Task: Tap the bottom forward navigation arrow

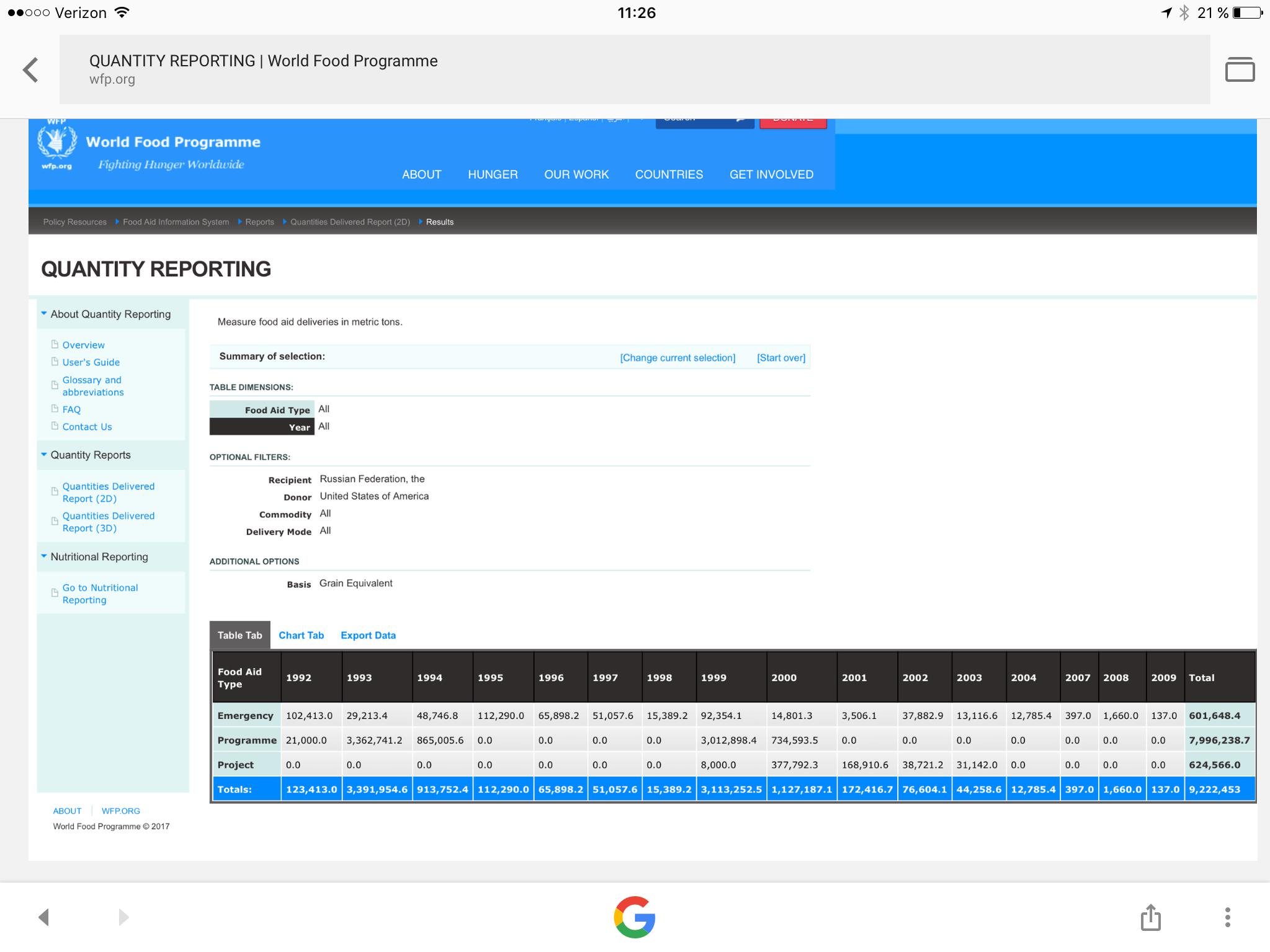Action: pos(123,917)
